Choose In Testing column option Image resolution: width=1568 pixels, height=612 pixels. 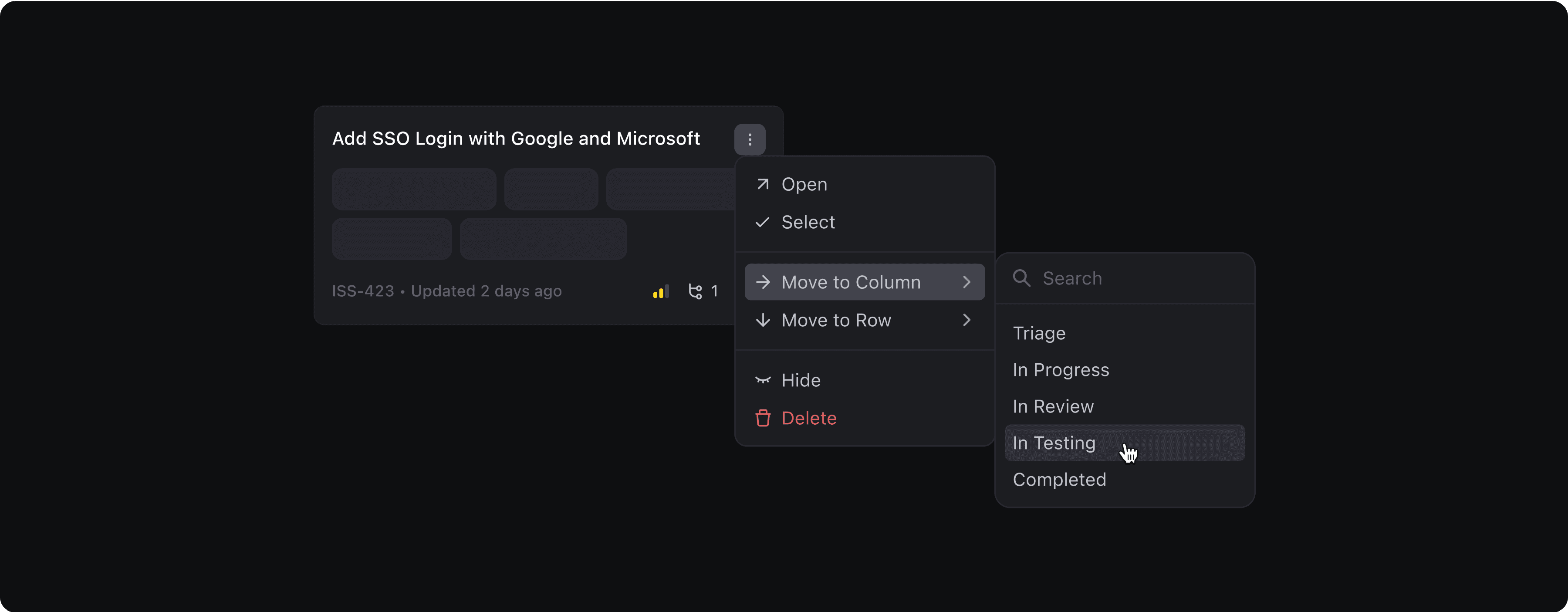(1054, 443)
